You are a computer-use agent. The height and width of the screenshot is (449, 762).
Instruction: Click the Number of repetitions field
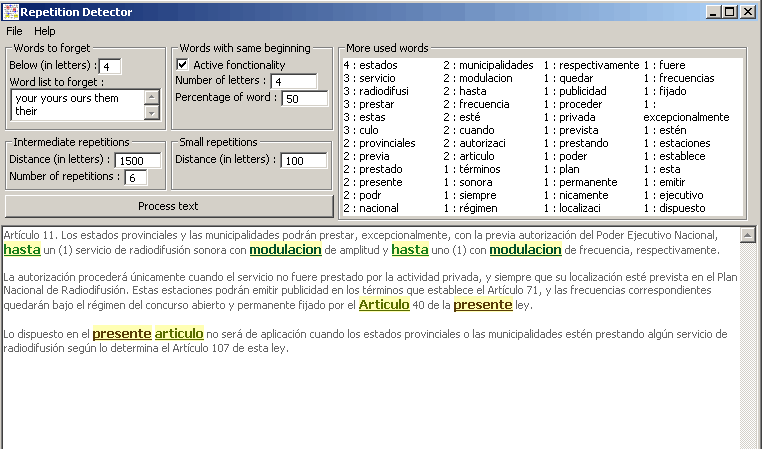[136, 178]
